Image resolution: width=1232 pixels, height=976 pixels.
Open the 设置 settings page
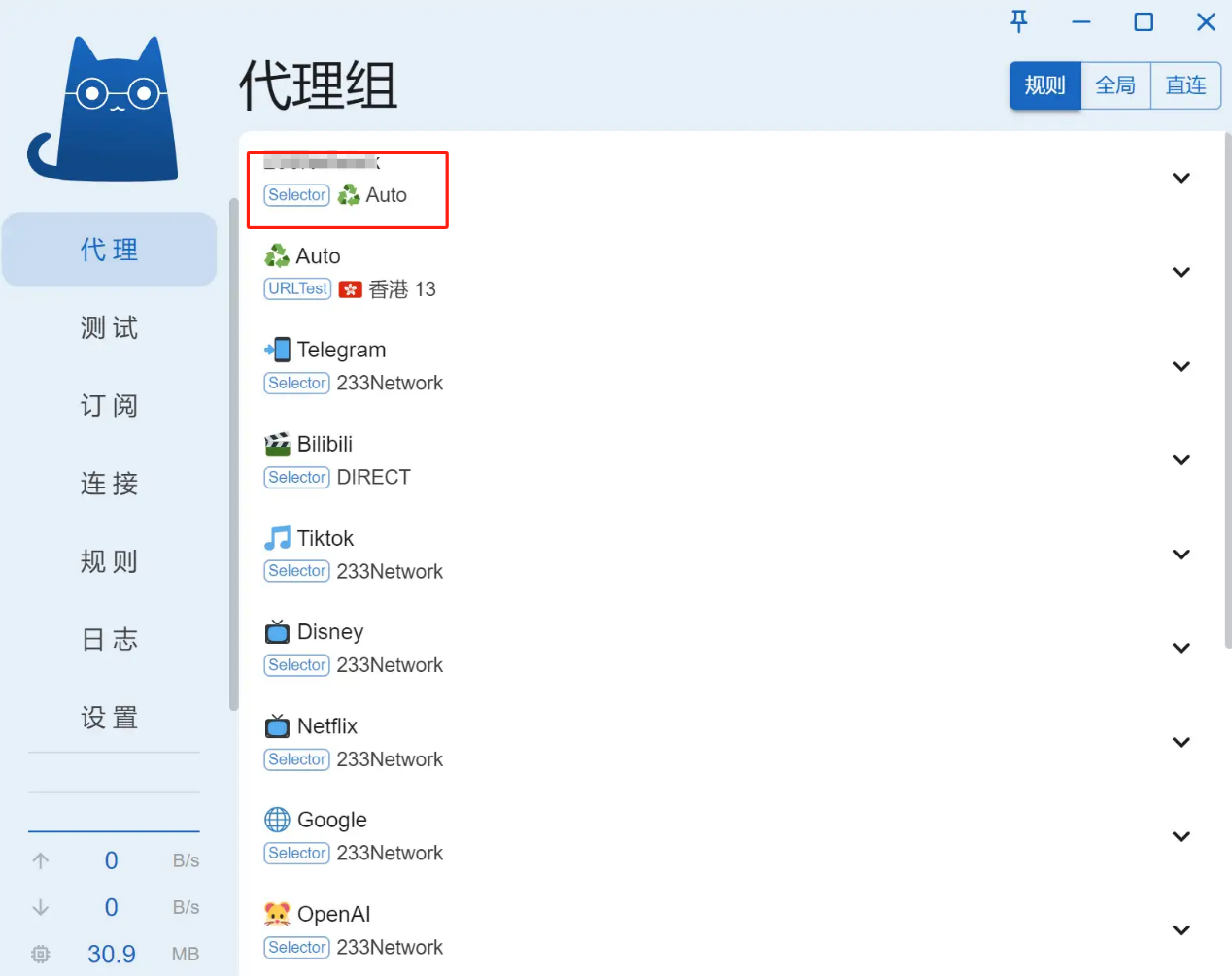109,718
